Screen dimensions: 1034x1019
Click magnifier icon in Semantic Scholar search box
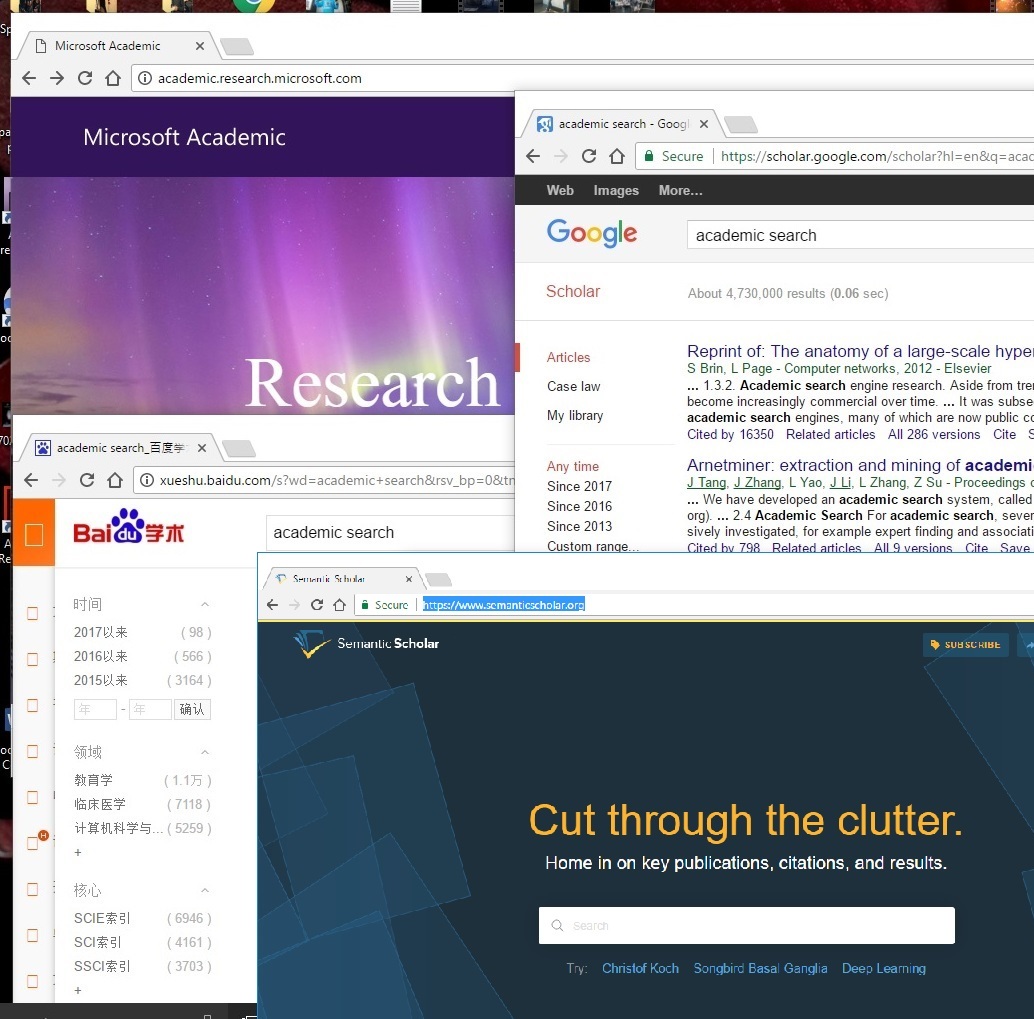click(x=557, y=925)
